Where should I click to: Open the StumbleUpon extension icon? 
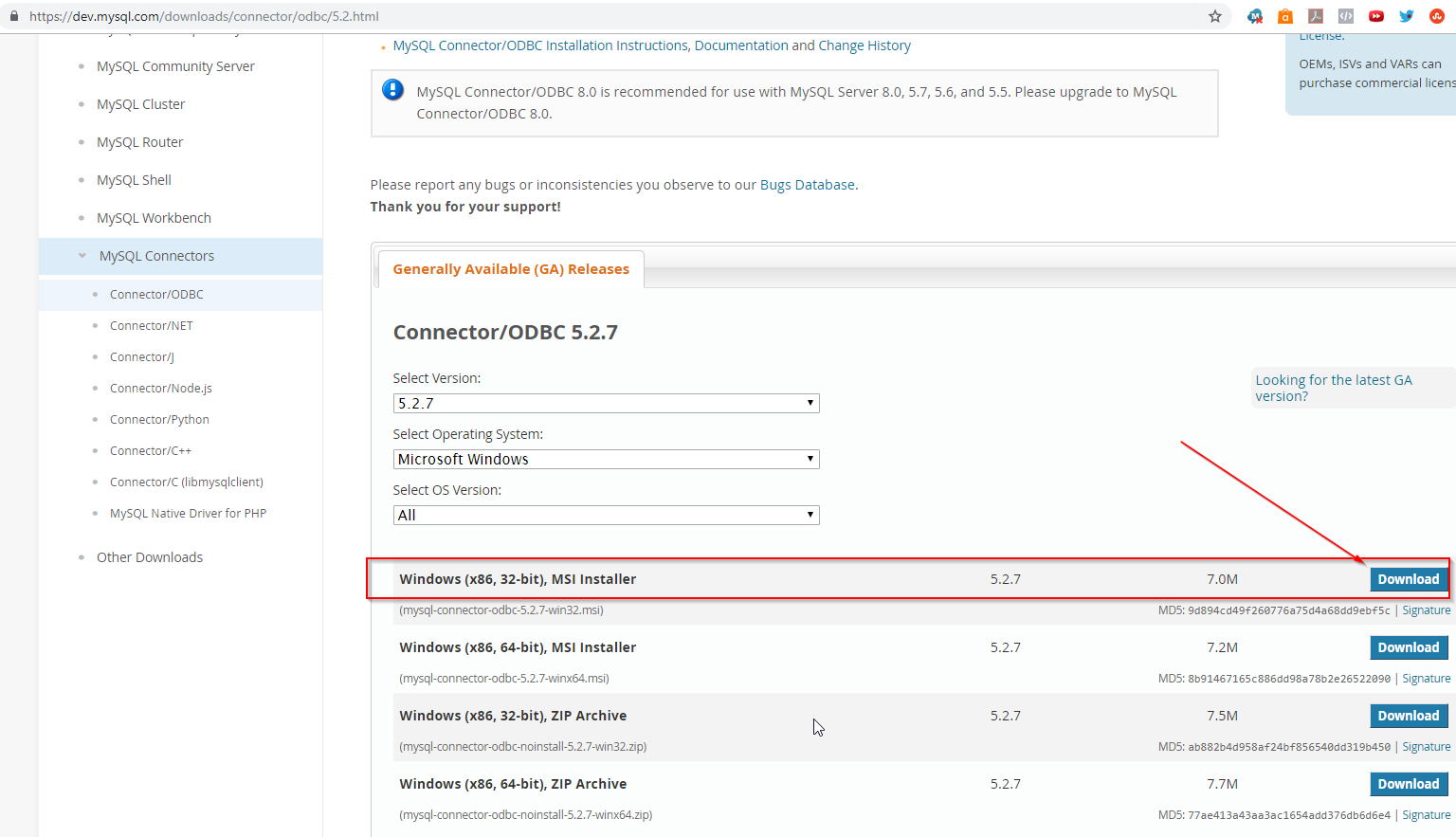click(1437, 16)
